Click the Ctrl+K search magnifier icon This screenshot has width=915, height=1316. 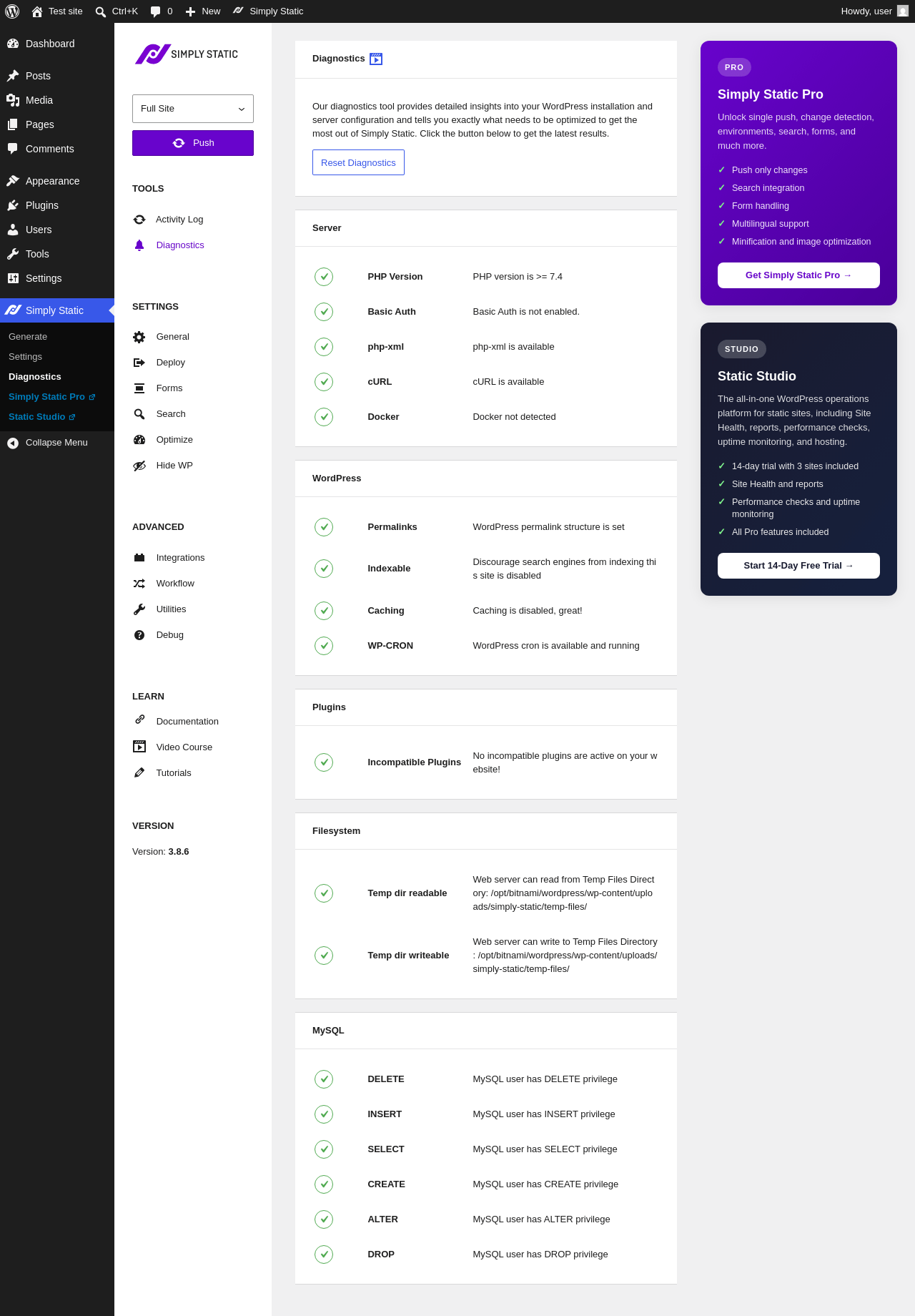point(101,11)
